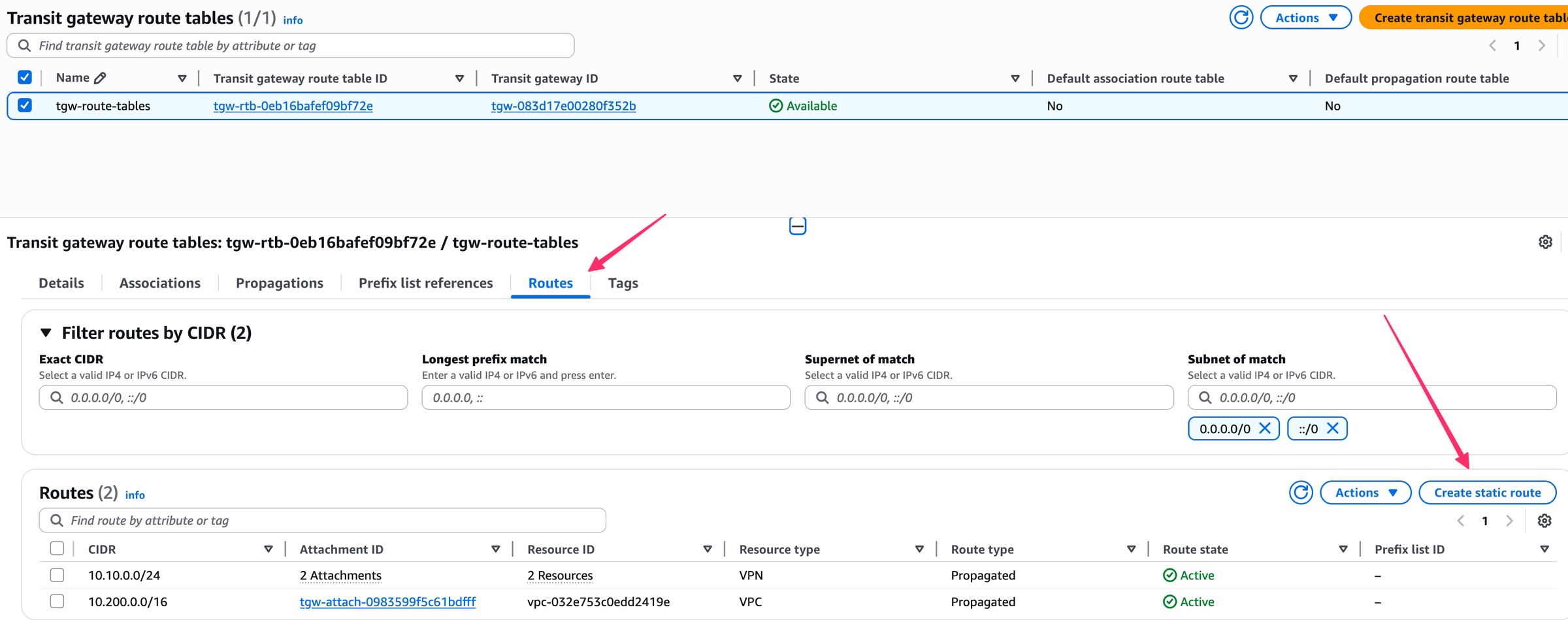Open the details panel settings gear

[x=1545, y=242]
